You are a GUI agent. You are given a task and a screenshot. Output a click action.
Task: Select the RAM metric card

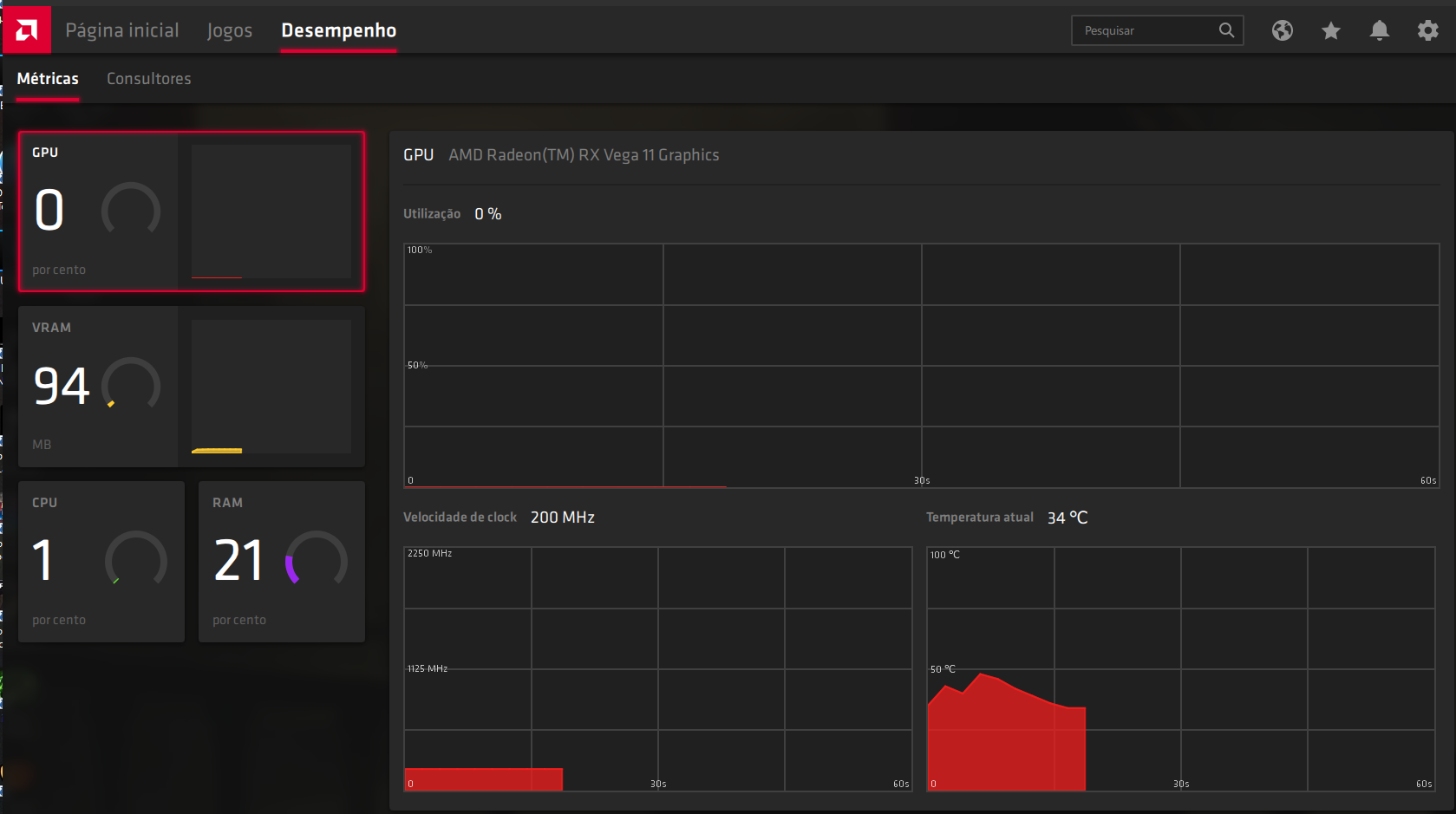pyautogui.click(x=282, y=562)
